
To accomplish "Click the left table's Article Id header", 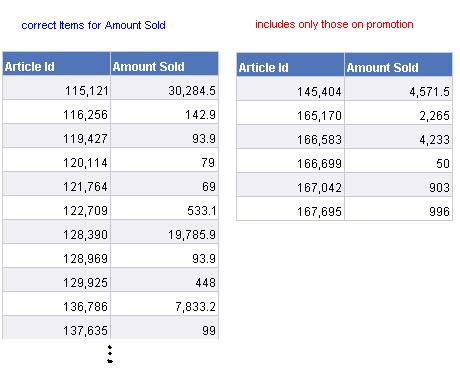I will point(56,63).
